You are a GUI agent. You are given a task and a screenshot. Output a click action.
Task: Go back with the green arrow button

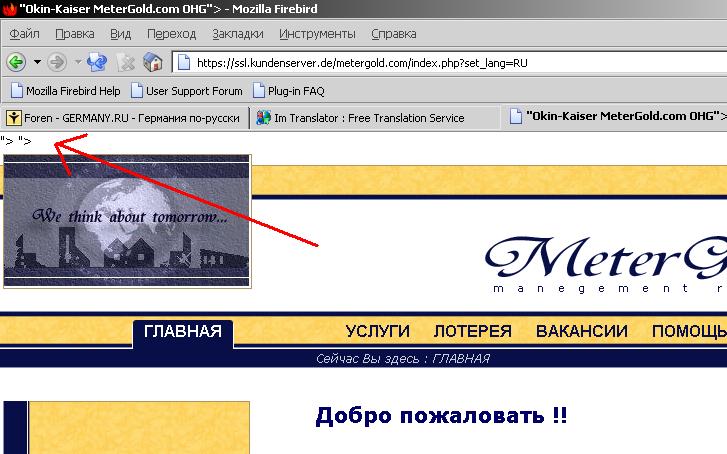click(16, 62)
